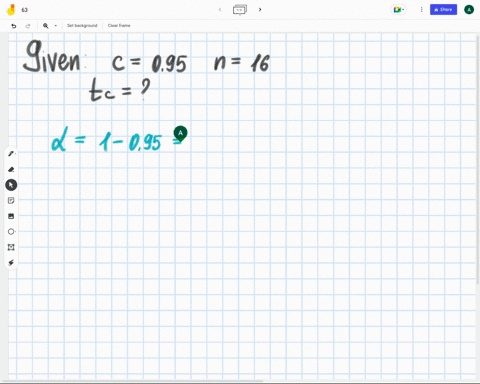Click the collaborator cursor marker A
This screenshot has height=384, width=480.
tap(180, 133)
